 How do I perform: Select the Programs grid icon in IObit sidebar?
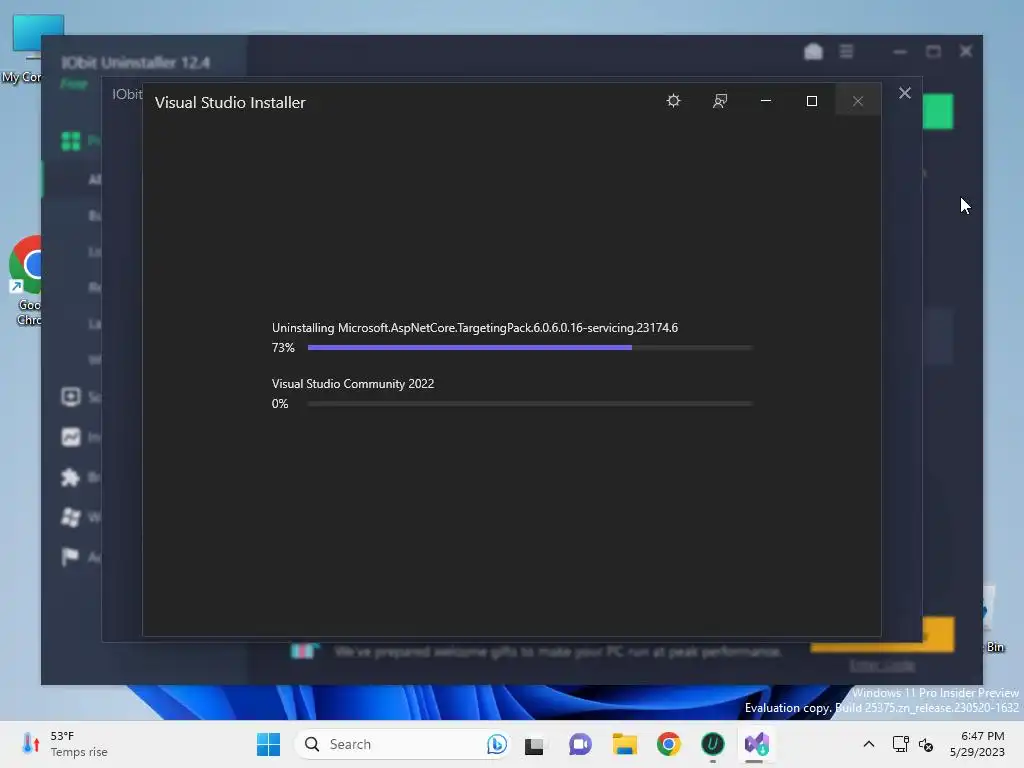[71, 140]
